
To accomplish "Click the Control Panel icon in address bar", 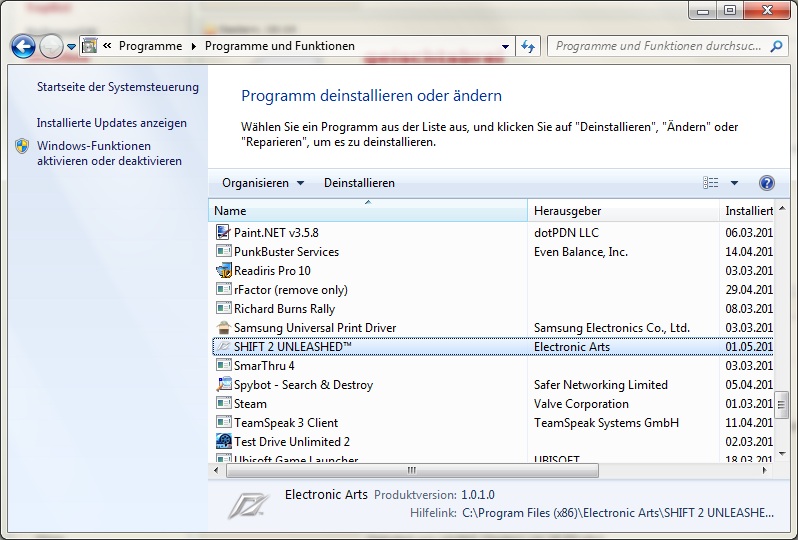I will point(90,46).
